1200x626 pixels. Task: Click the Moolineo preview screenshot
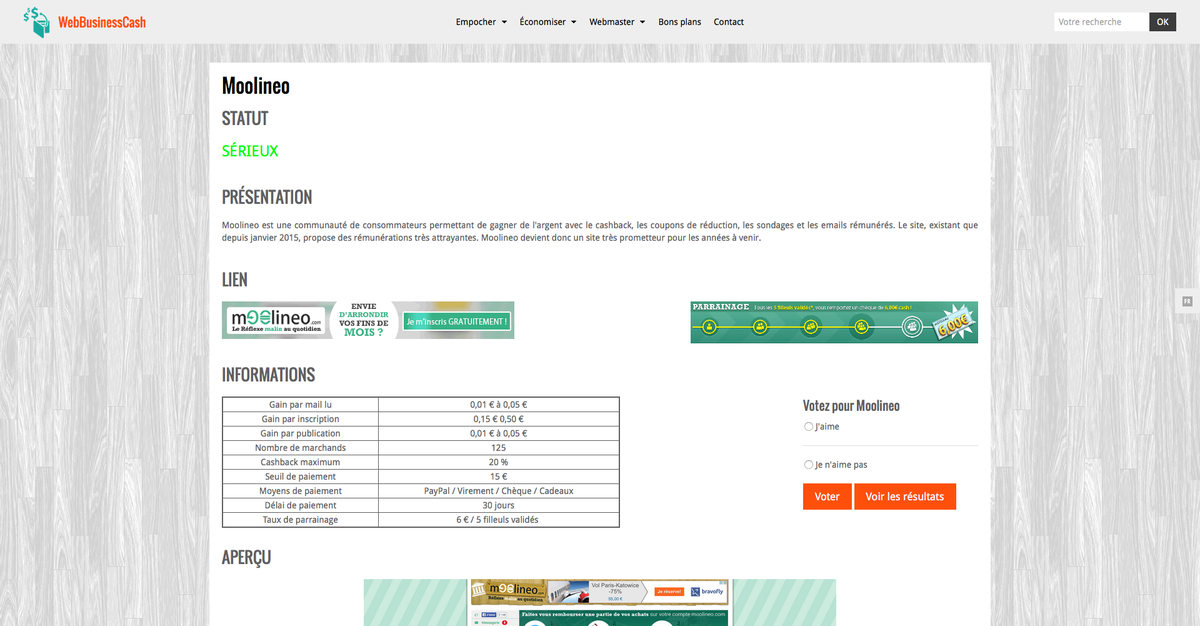click(x=600, y=602)
